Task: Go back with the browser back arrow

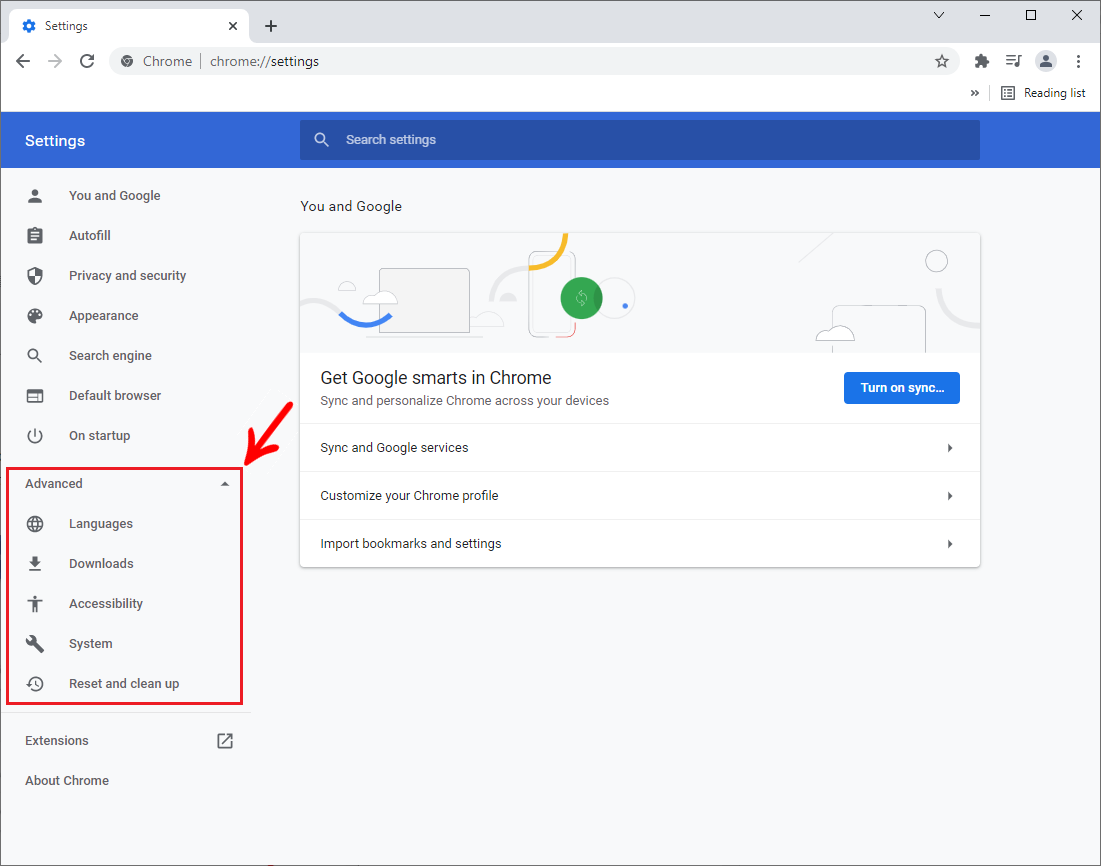Action: [x=23, y=61]
